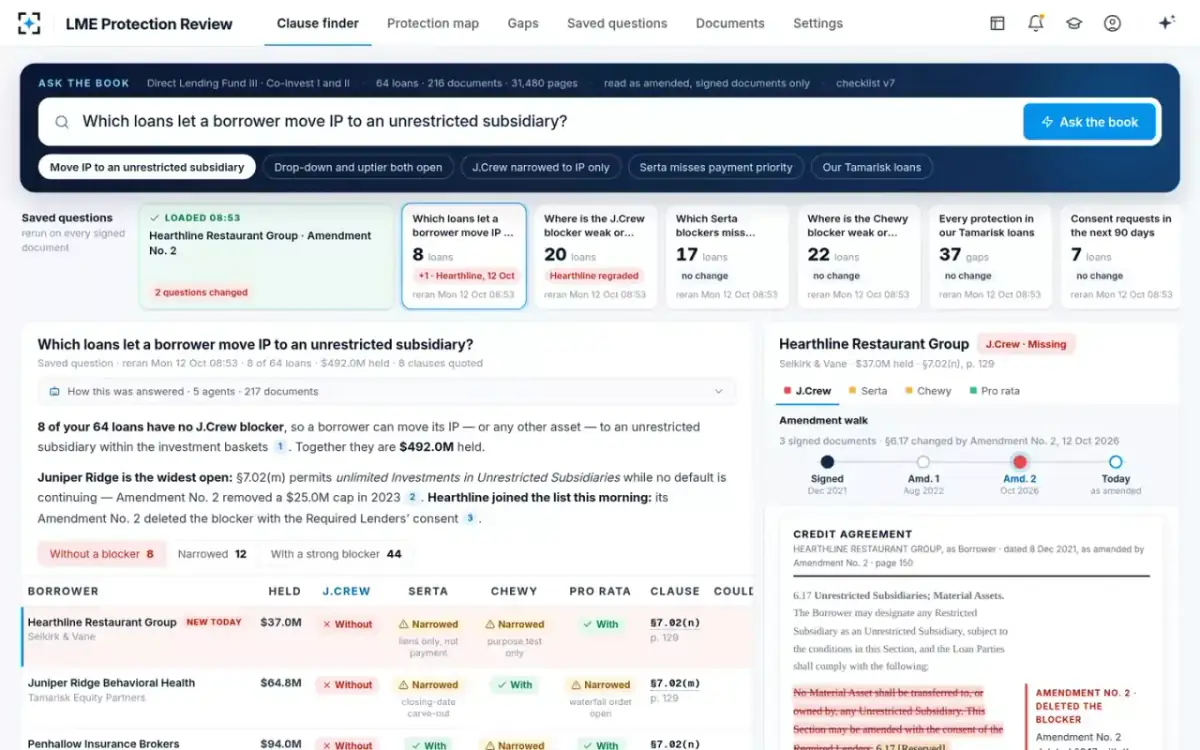Filter to 'With a strong blocker 44'
This screenshot has height=750, width=1200.
click(336, 554)
